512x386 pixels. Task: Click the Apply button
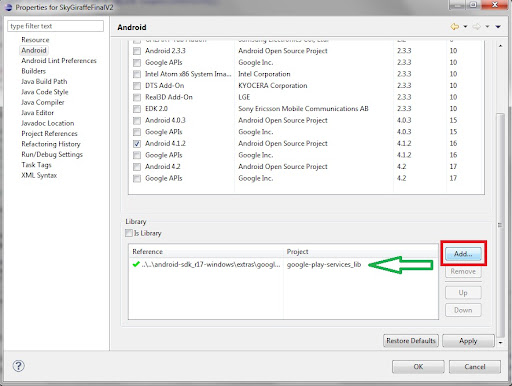coord(468,341)
